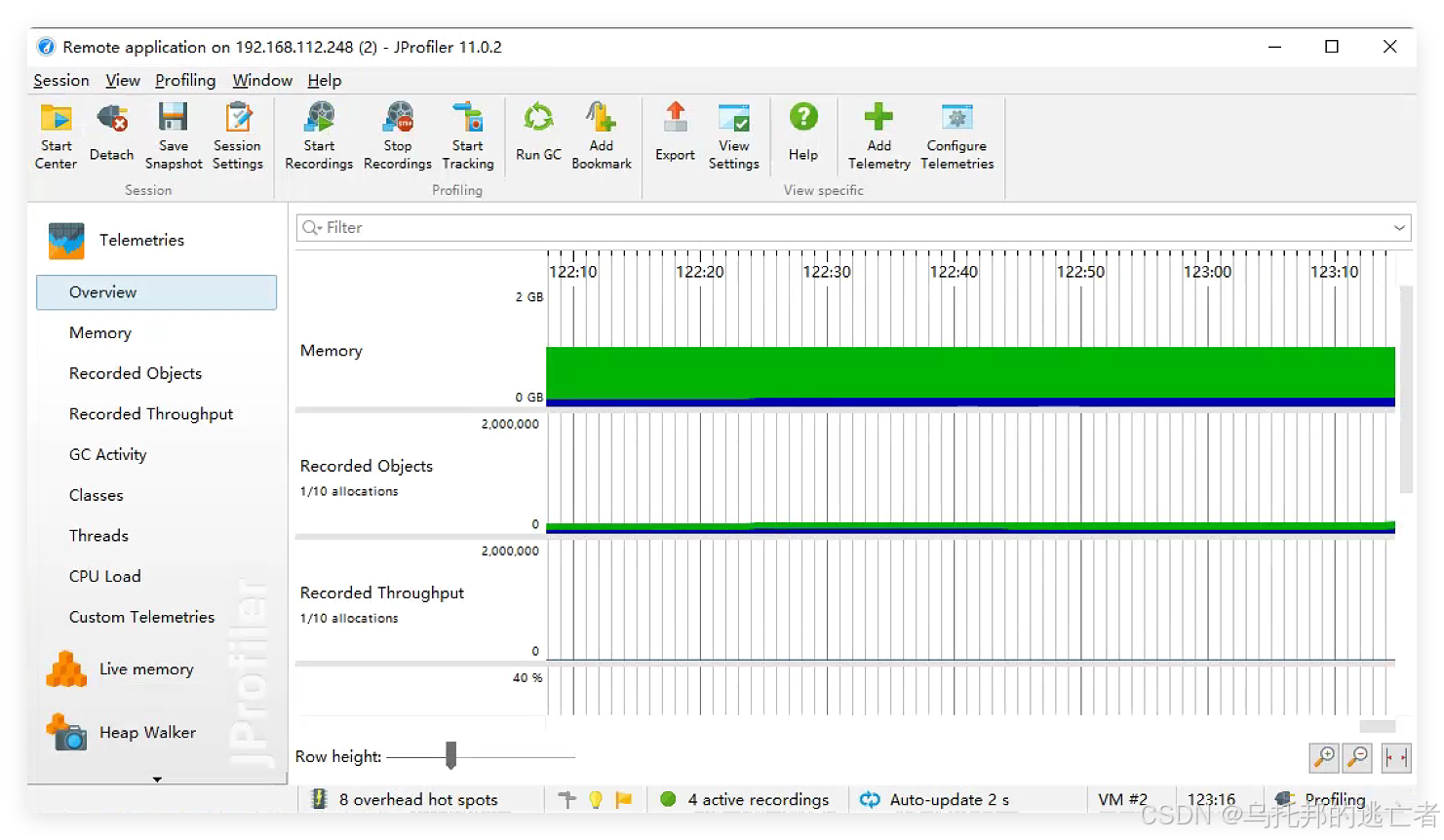Click the Memory telemetry row label
The image size is (1444, 840).
[332, 351]
